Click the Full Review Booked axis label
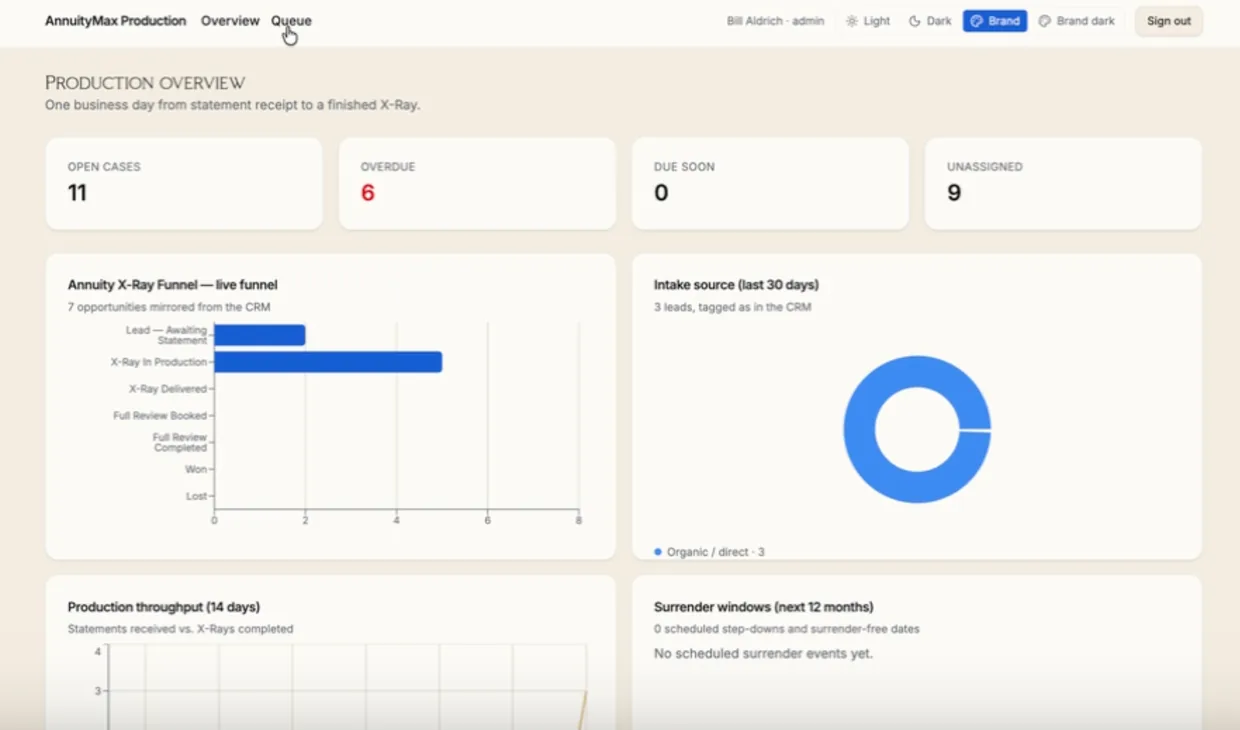The height and width of the screenshot is (730, 1240). coord(160,416)
